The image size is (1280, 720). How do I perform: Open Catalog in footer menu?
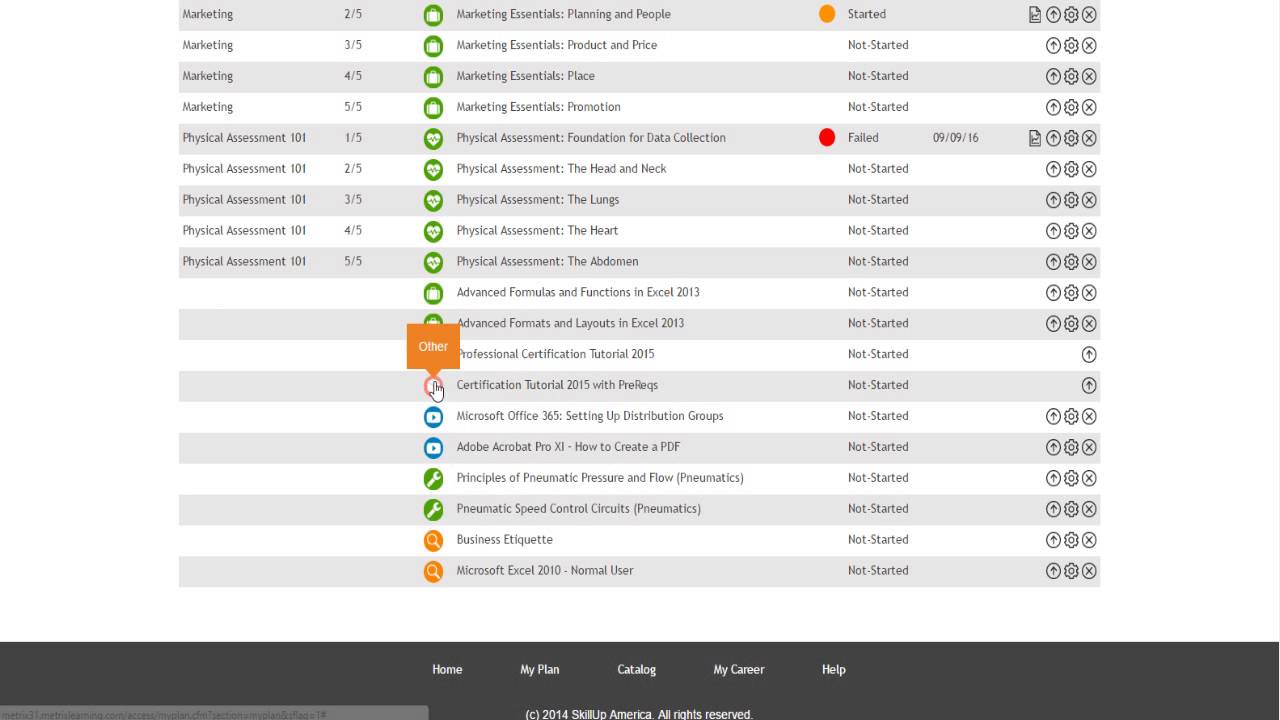tap(636, 670)
